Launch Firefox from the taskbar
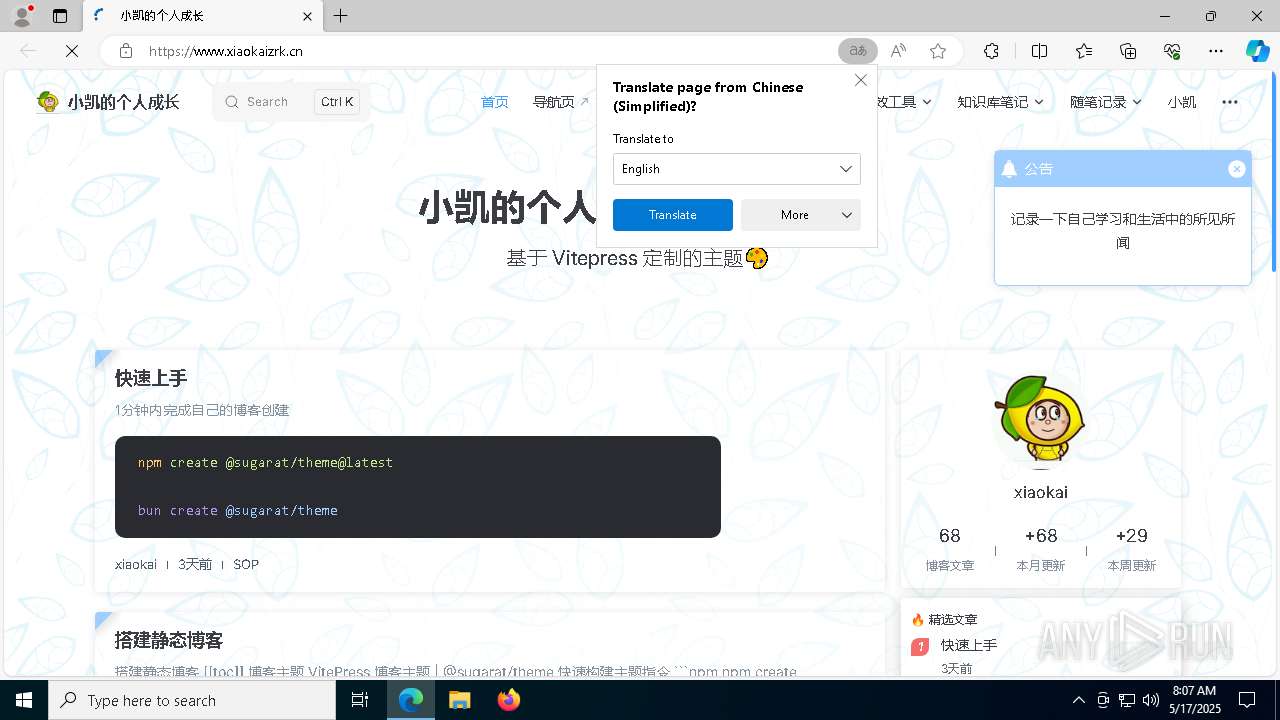Viewport: 1280px width, 720px height. point(509,700)
